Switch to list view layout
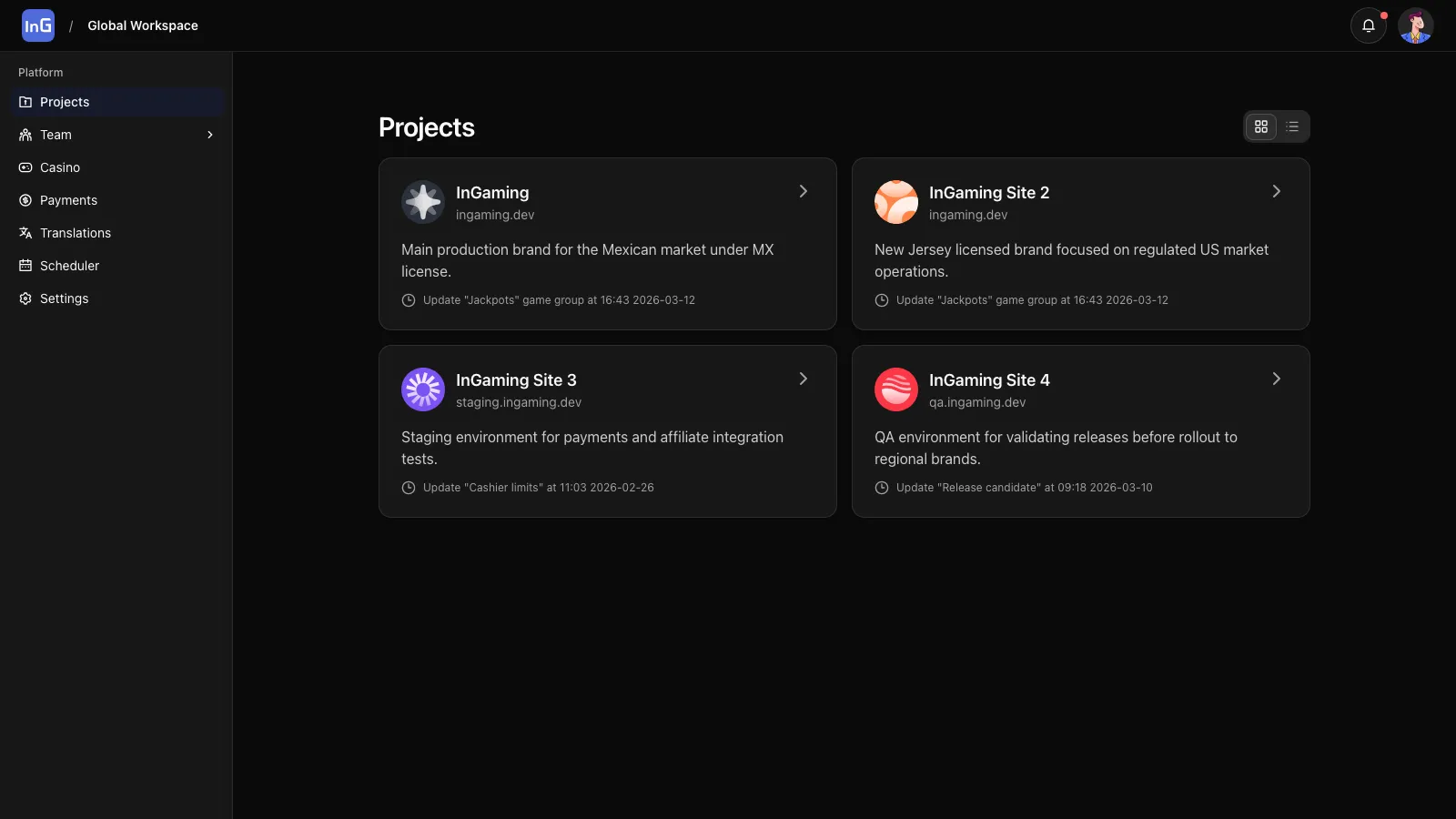1456x819 pixels. (1292, 126)
